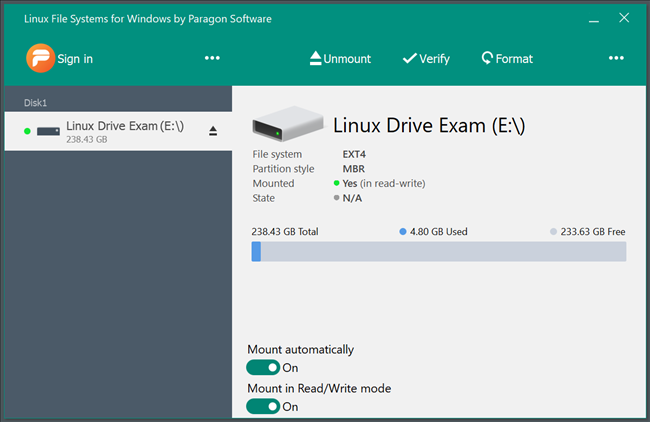Viewport: 650px width, 422px height.
Task: Open the right three-dots more options menu
Action: 616,58
